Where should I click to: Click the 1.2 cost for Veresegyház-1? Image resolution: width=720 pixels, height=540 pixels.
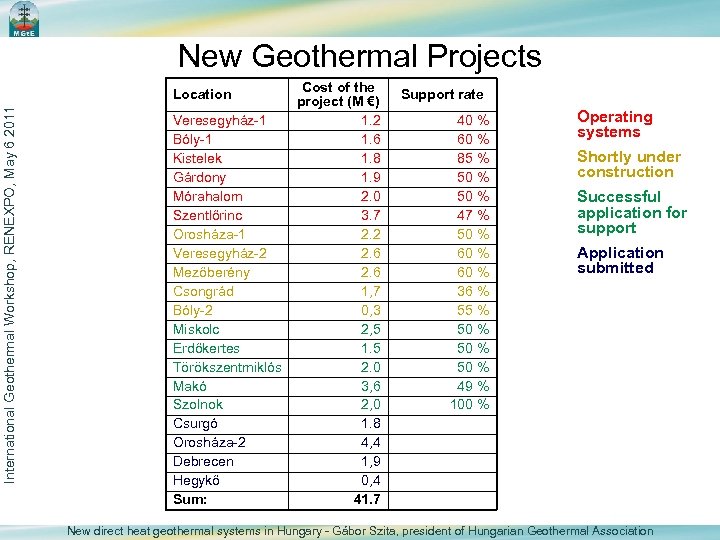(371, 121)
